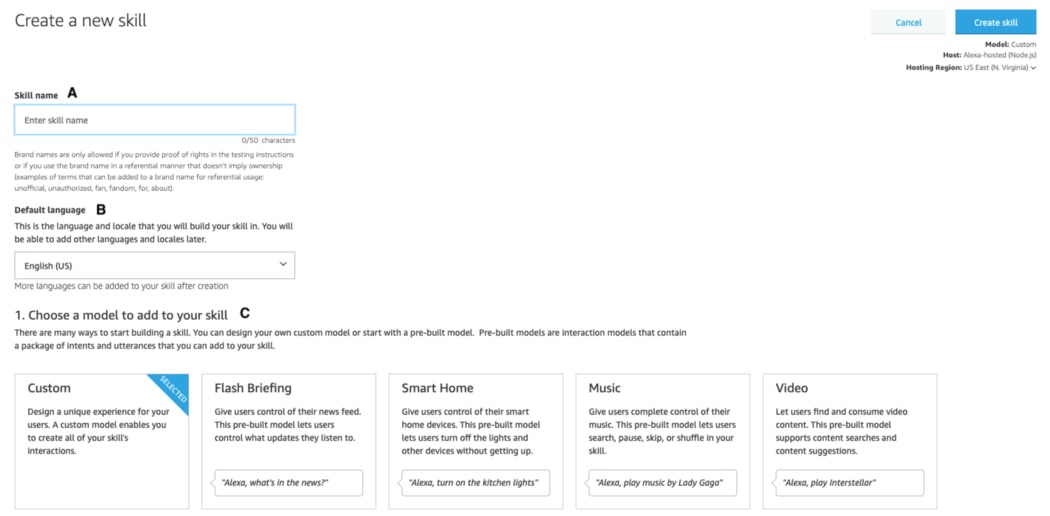Viewport: 1050px width, 516px height.
Task: Click the "Default language" label
Action: (x=50, y=210)
